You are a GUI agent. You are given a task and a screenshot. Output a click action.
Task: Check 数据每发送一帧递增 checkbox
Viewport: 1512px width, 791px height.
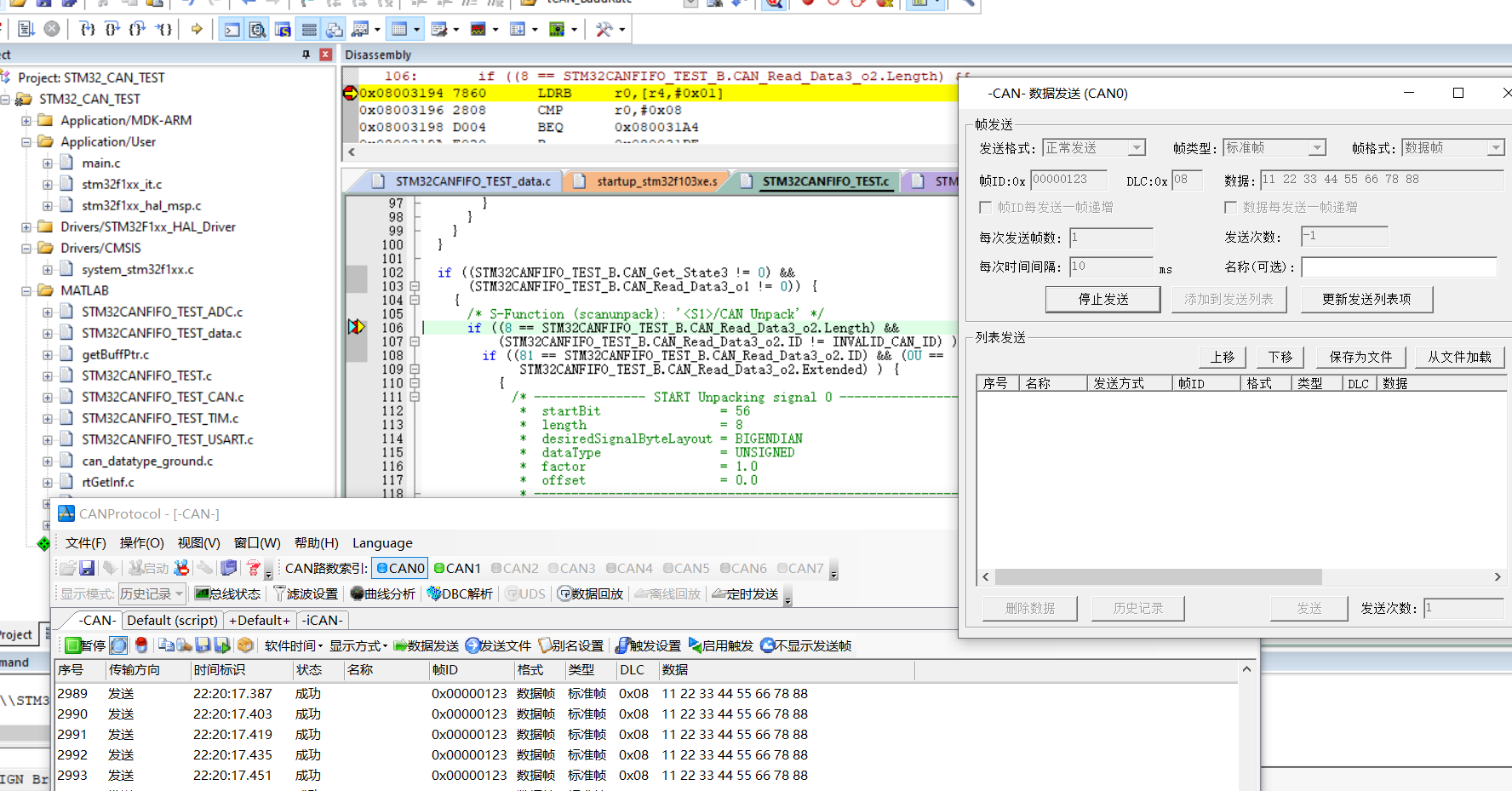pos(1230,207)
